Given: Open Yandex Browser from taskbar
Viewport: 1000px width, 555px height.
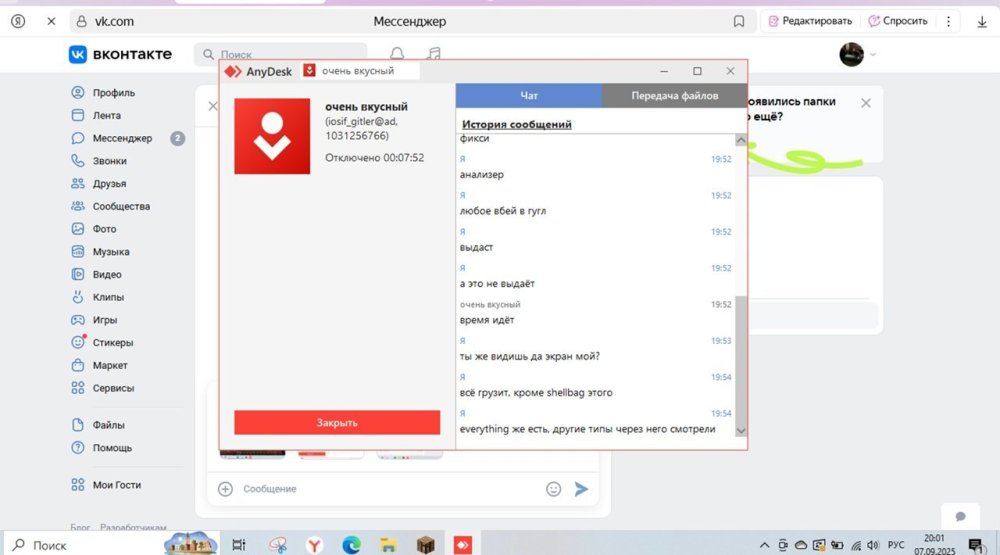Looking at the screenshot, I should (x=314, y=545).
